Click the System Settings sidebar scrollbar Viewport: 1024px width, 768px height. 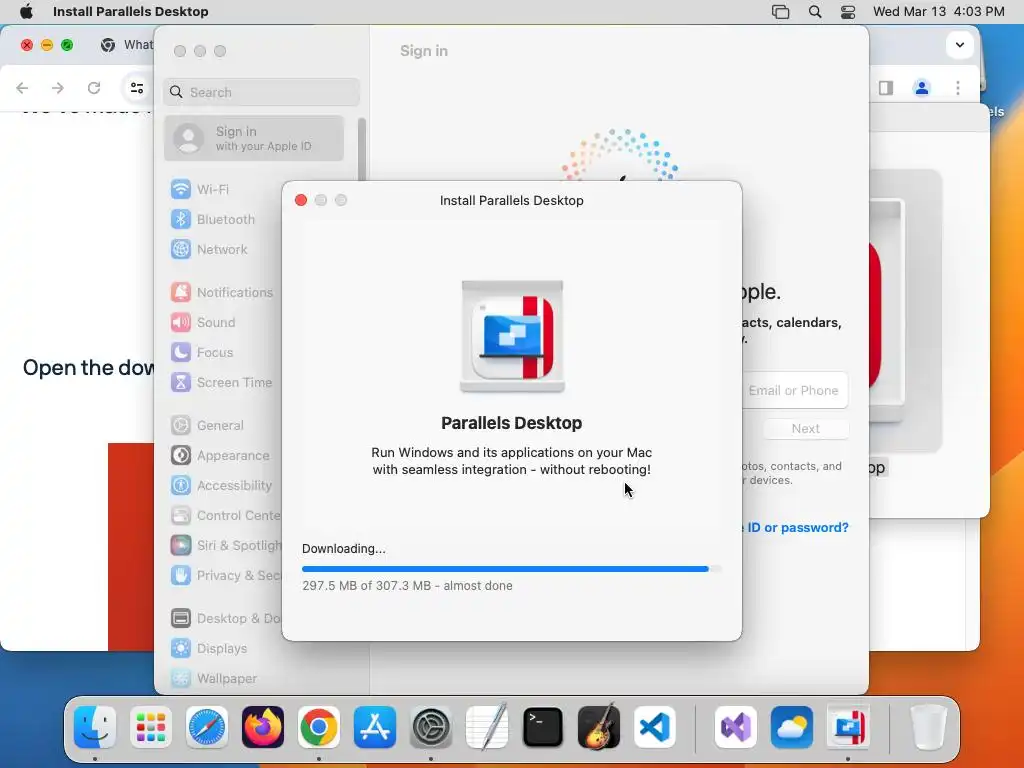[361, 150]
